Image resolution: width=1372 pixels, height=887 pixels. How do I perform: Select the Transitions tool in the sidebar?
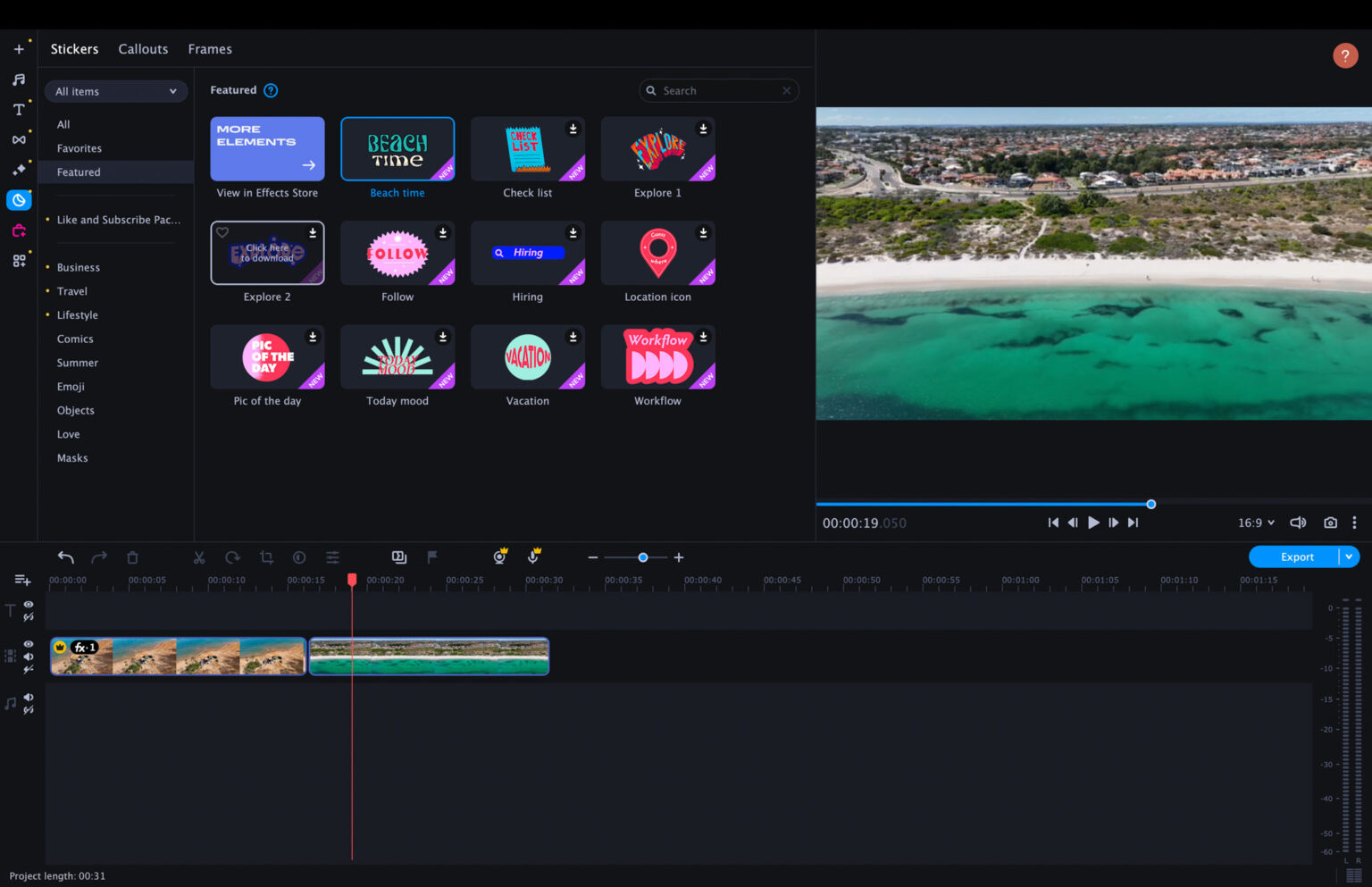pyautogui.click(x=18, y=139)
